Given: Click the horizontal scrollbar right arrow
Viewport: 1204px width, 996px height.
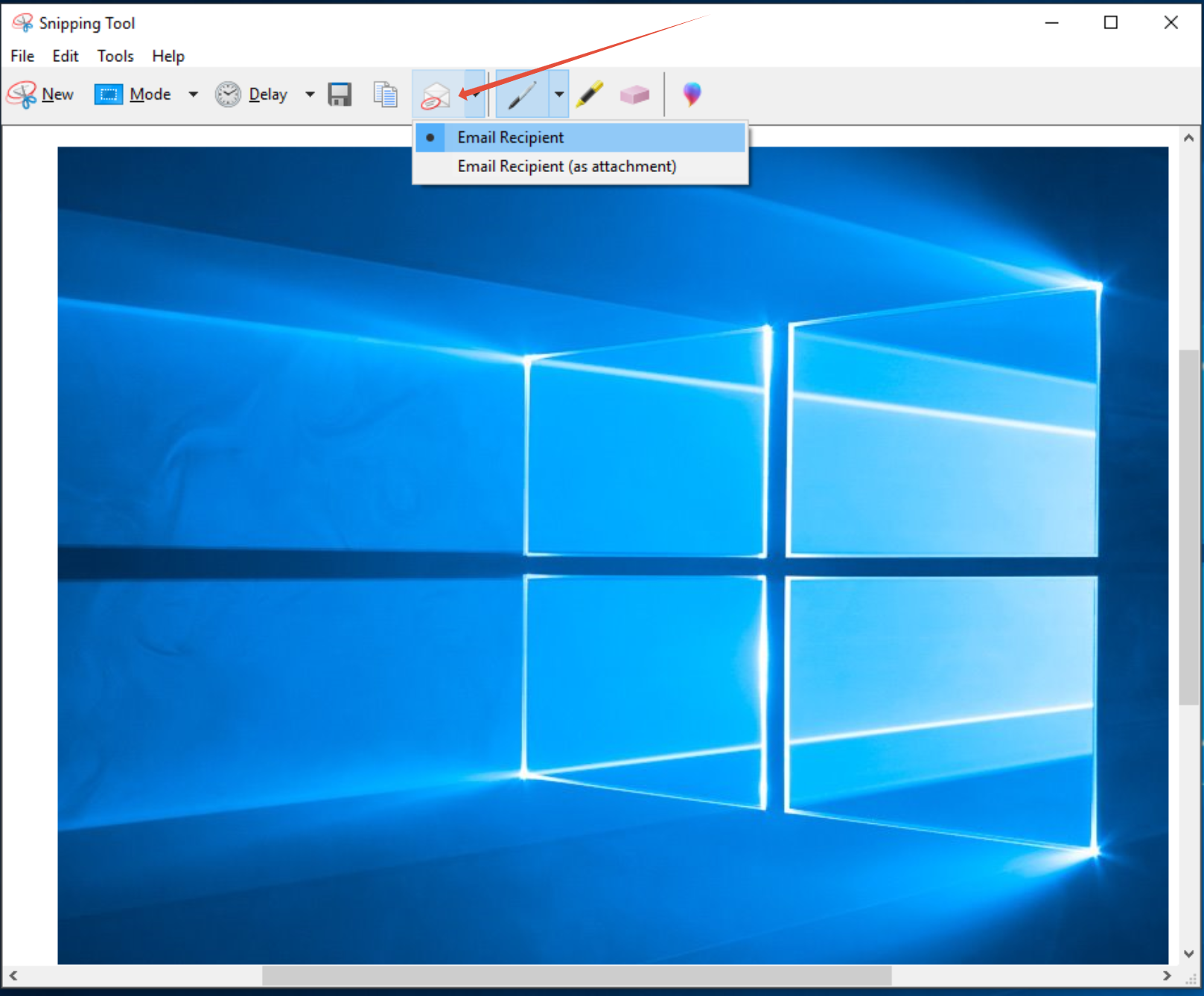Looking at the screenshot, I should [1167, 975].
